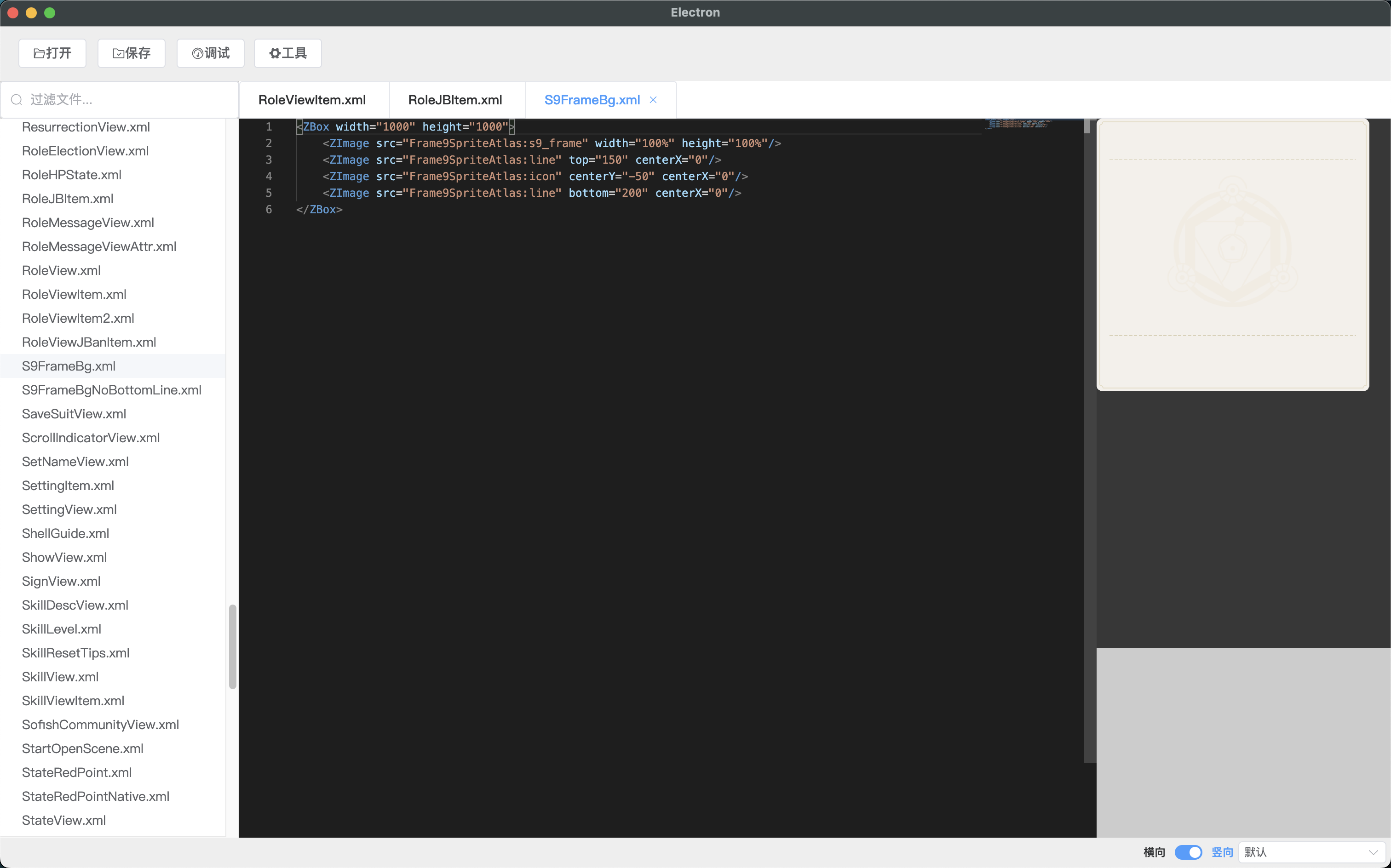Click the green macOS fullscreen button
The image size is (1391, 868).
(x=50, y=12)
